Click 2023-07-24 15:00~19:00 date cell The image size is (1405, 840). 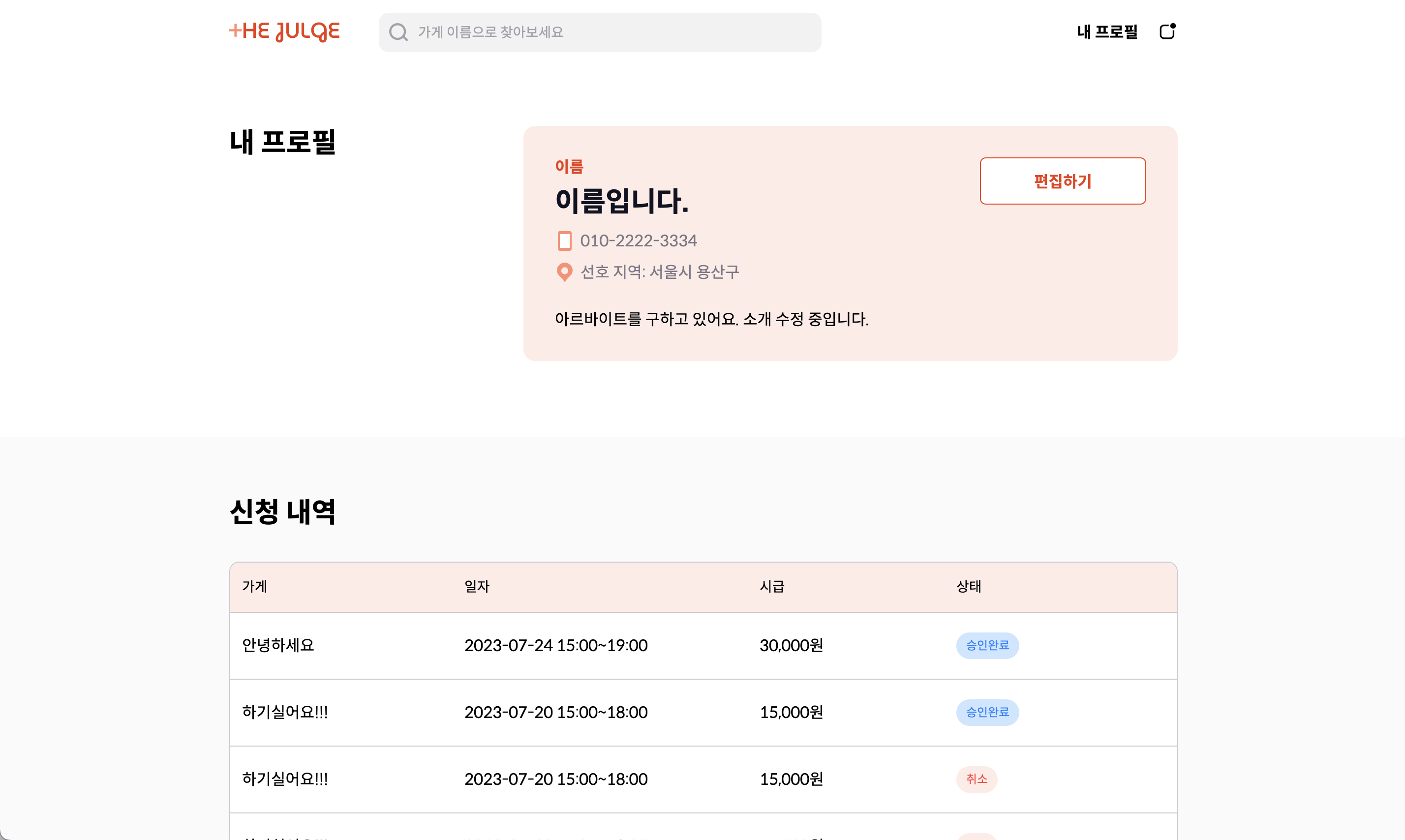point(556,645)
